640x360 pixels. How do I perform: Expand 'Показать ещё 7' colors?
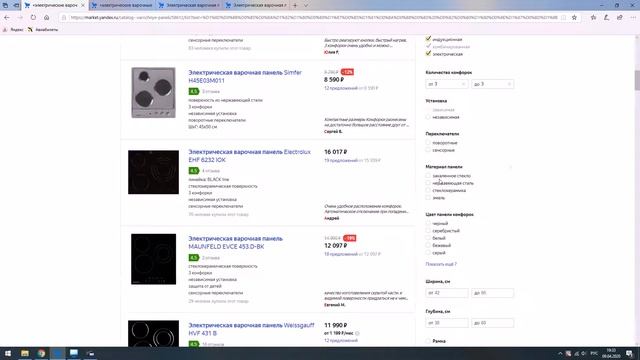[x=441, y=264]
